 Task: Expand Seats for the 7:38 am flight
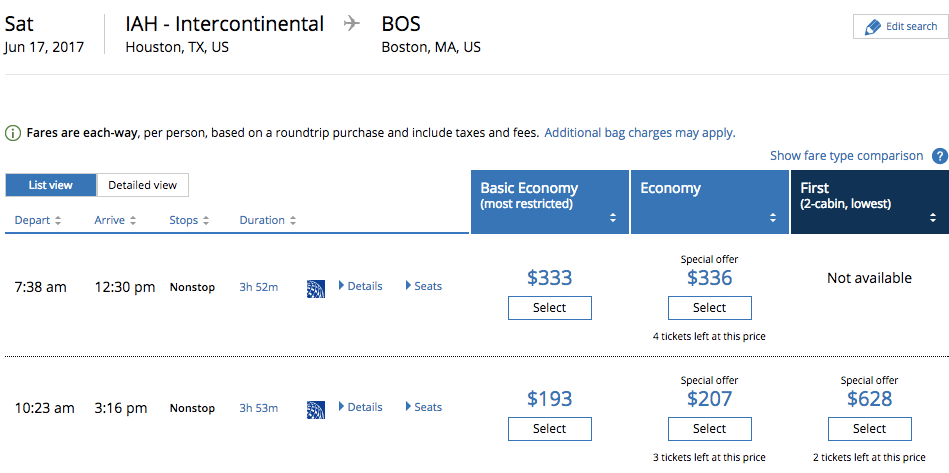coord(424,286)
